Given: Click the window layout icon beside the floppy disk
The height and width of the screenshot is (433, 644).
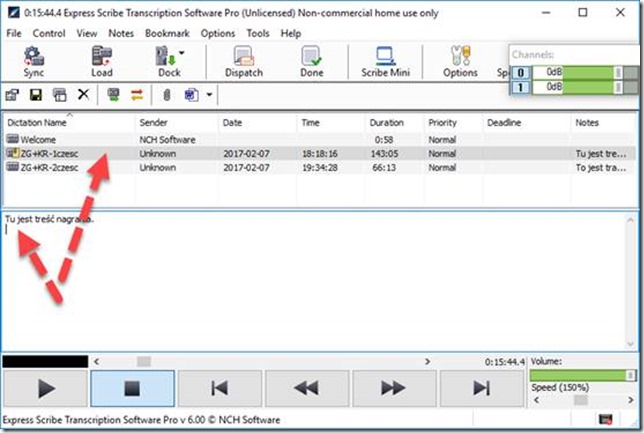Looking at the screenshot, I should (x=60, y=95).
